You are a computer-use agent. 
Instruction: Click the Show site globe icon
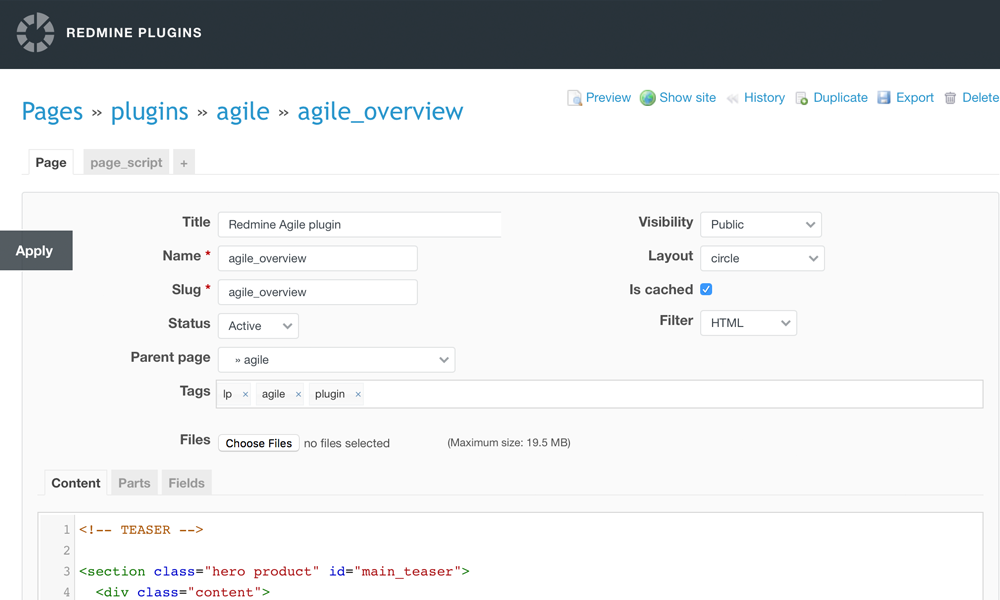(648, 98)
